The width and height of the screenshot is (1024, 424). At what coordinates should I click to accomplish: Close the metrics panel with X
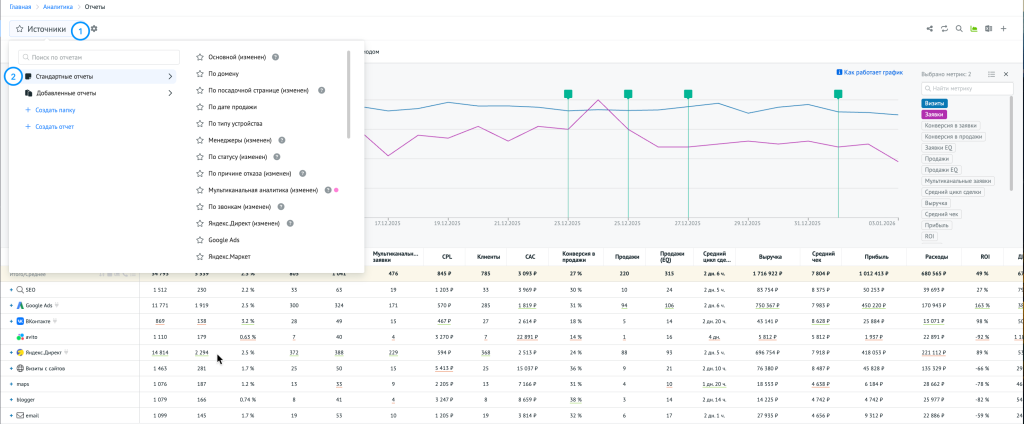(x=1006, y=74)
